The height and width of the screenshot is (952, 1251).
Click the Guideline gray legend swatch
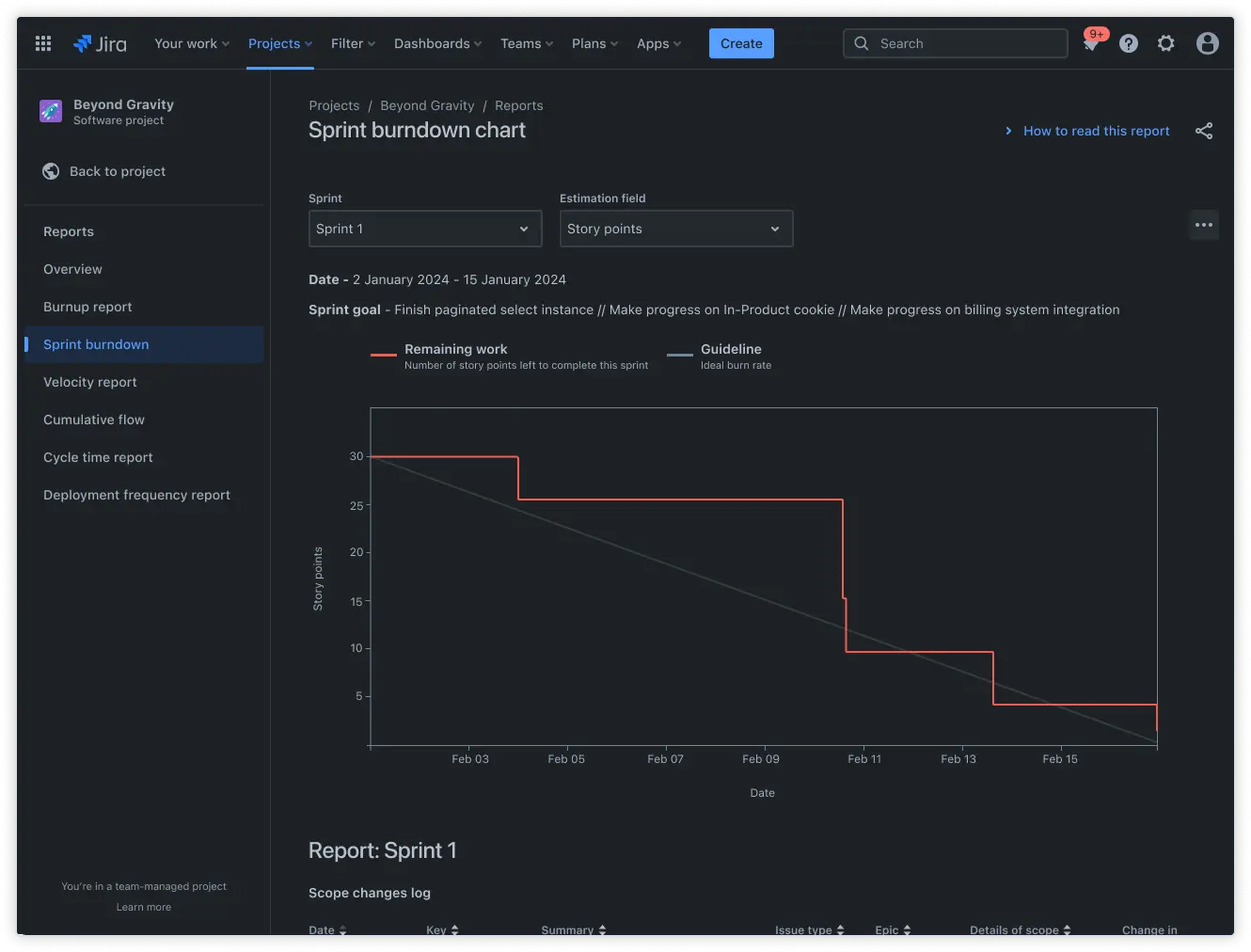(680, 355)
